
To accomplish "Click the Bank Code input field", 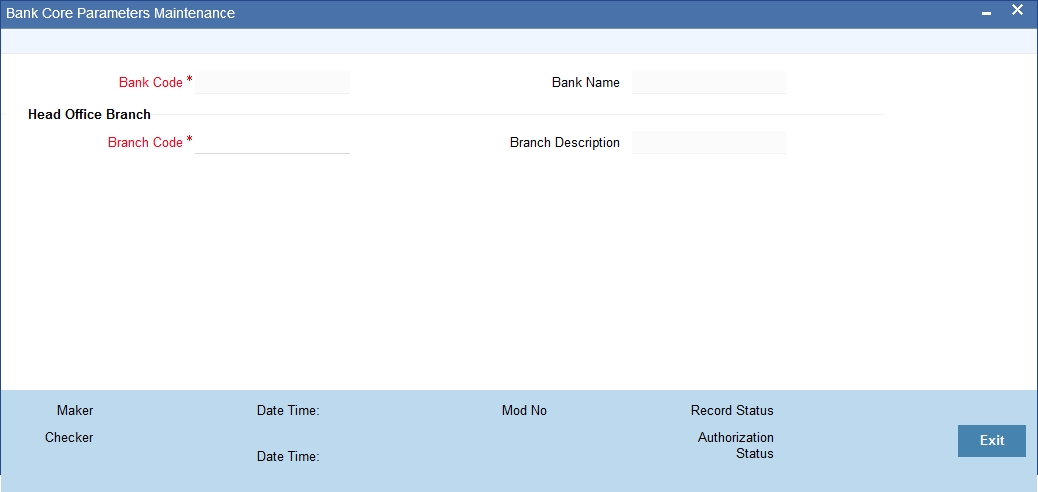I will 272,82.
